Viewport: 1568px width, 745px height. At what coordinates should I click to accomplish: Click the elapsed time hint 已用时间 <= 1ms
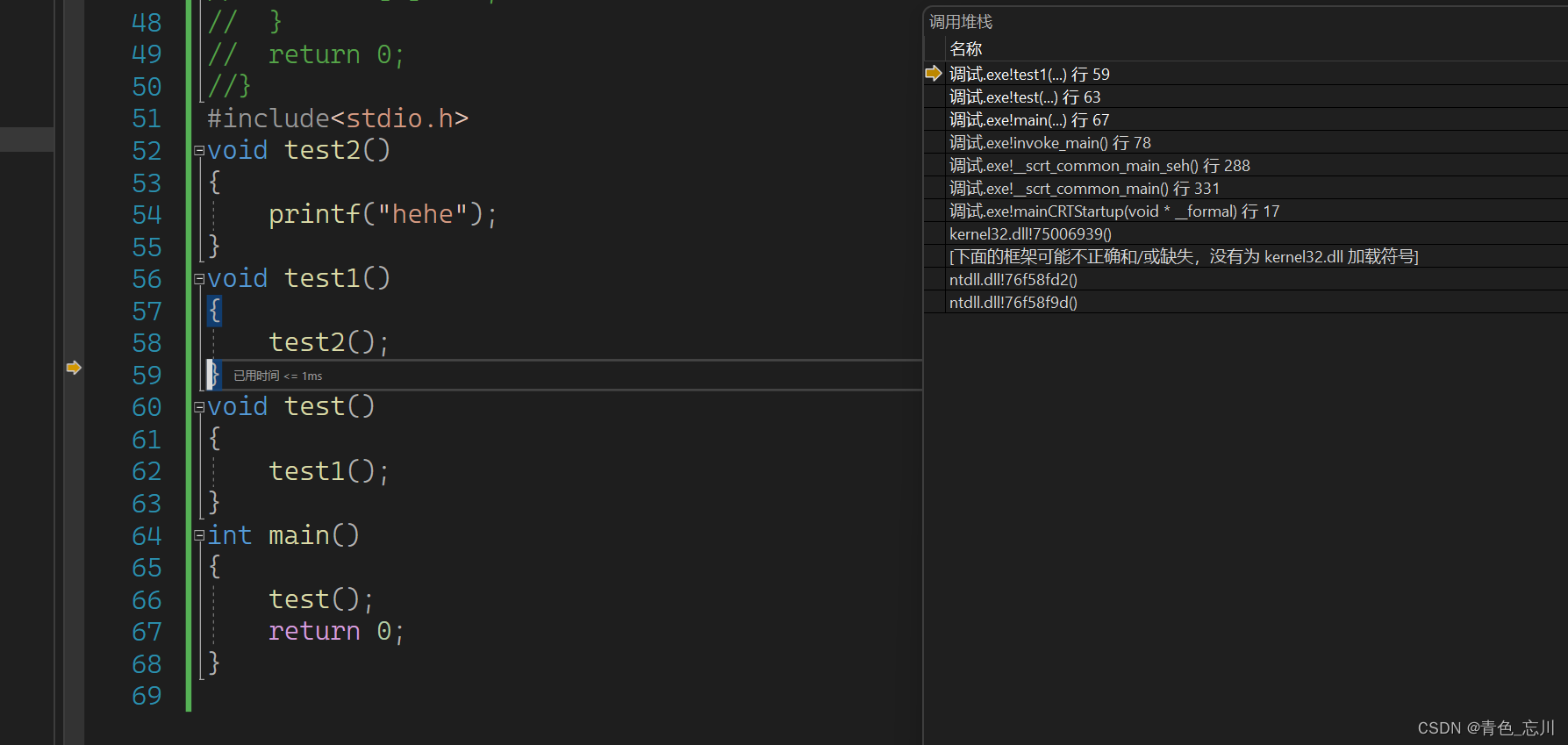(277, 376)
